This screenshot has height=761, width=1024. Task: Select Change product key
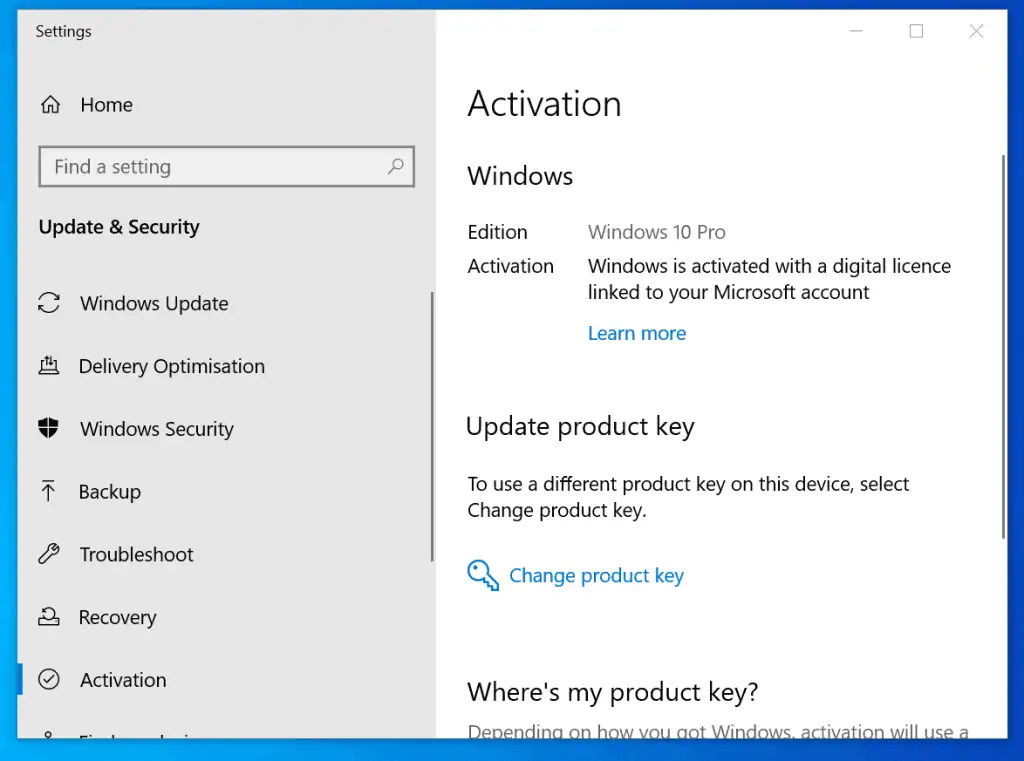(596, 575)
